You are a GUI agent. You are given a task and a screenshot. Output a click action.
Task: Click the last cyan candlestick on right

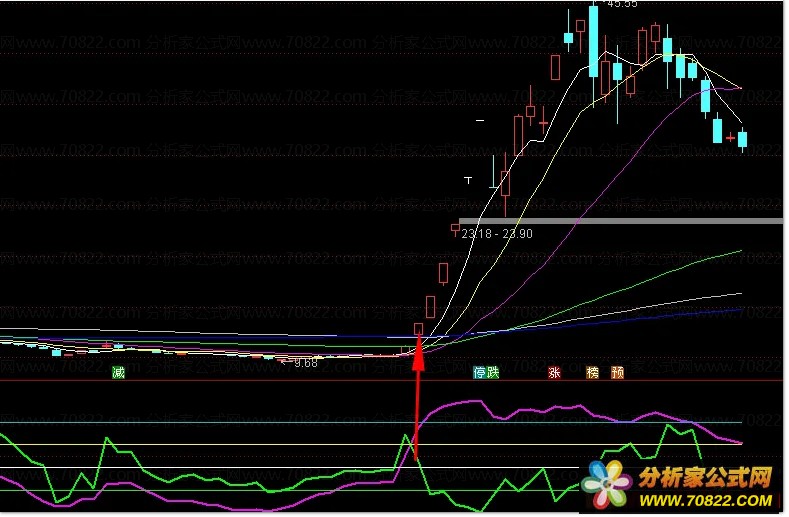[742, 139]
